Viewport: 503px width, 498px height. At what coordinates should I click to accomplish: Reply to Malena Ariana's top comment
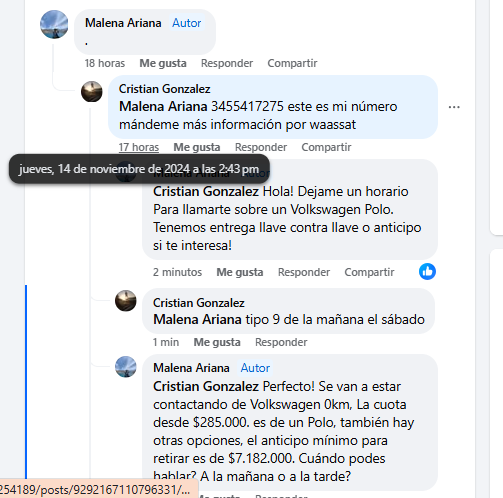pyautogui.click(x=227, y=63)
